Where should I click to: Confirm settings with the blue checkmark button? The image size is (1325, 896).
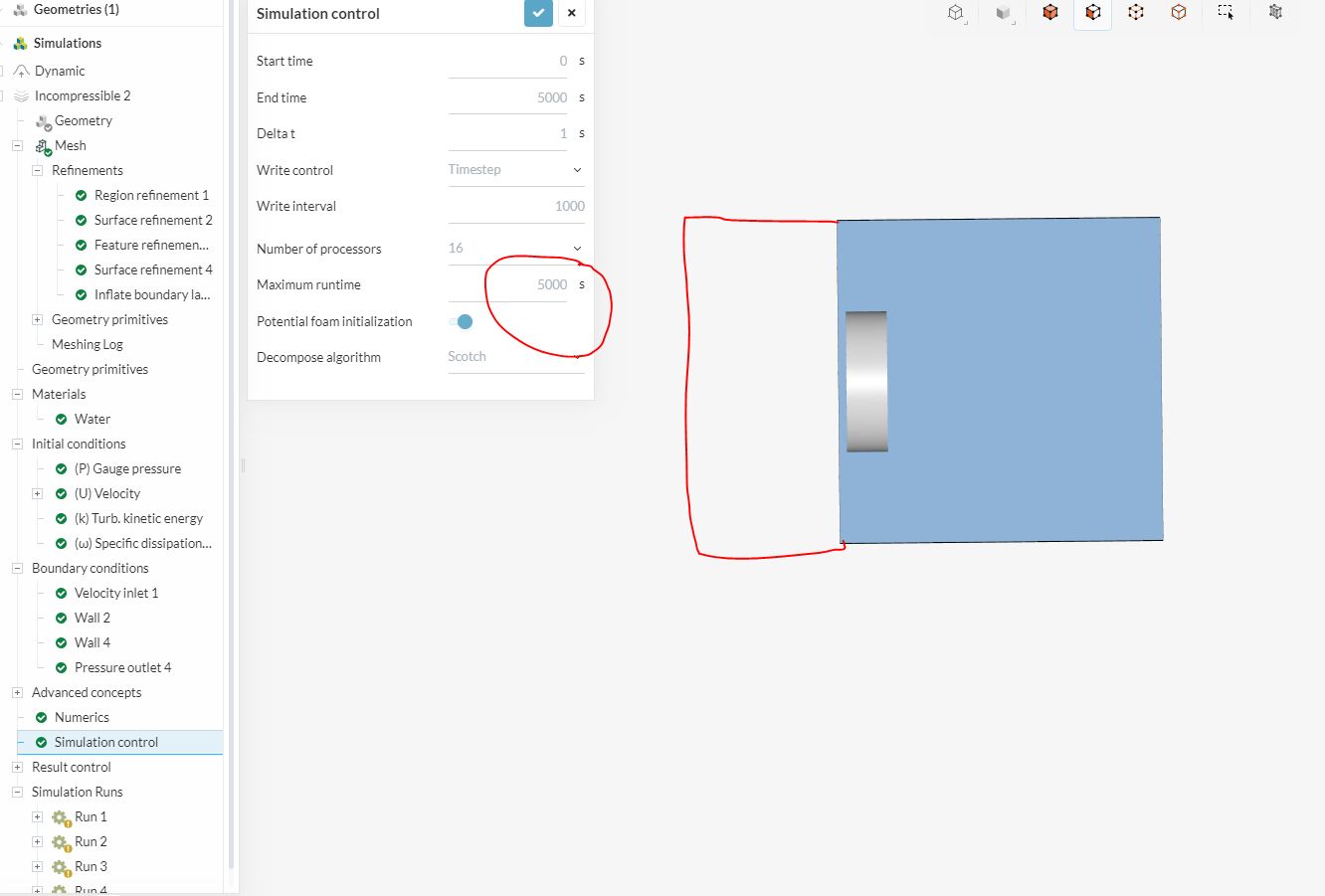point(538,13)
